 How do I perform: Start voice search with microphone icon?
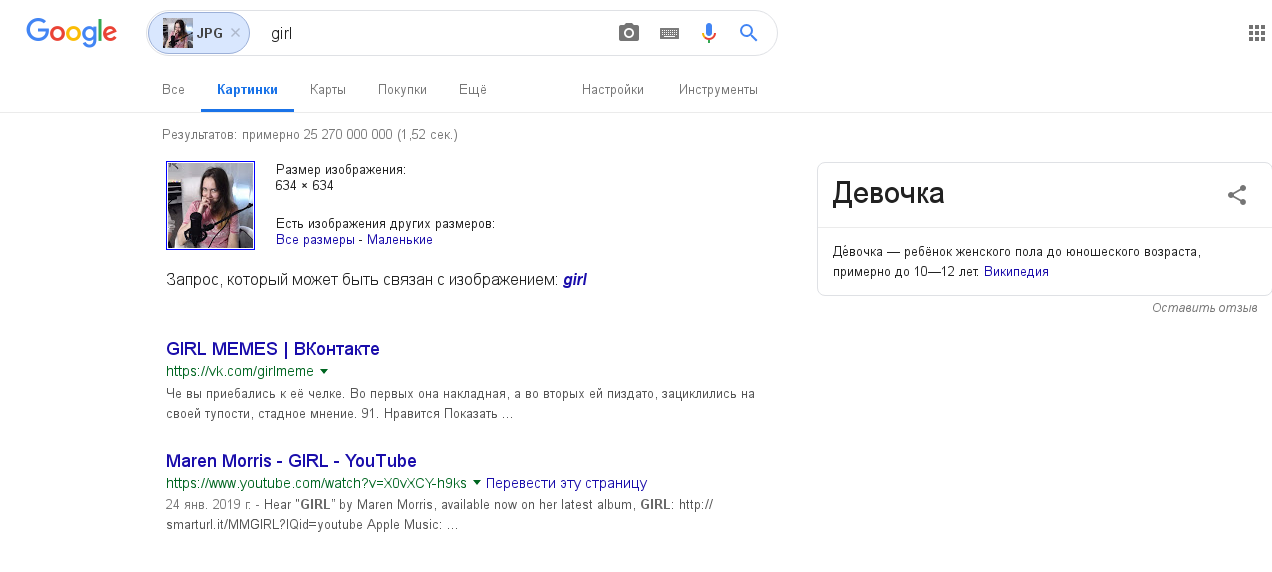tap(709, 33)
